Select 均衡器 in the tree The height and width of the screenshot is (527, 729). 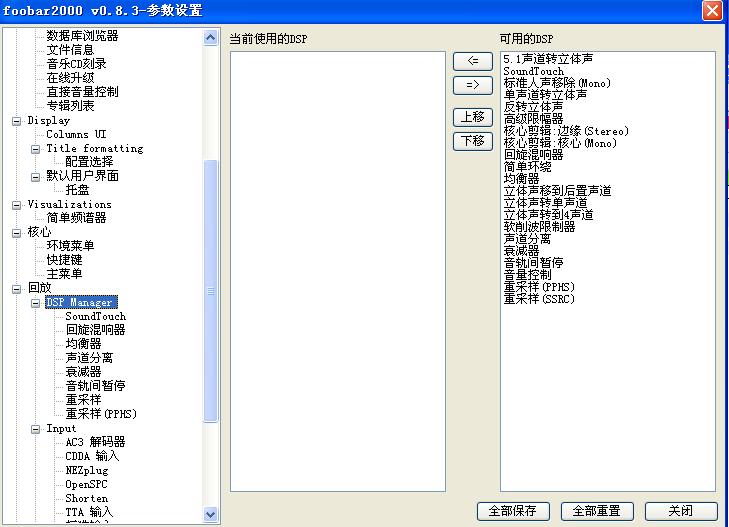(83, 344)
